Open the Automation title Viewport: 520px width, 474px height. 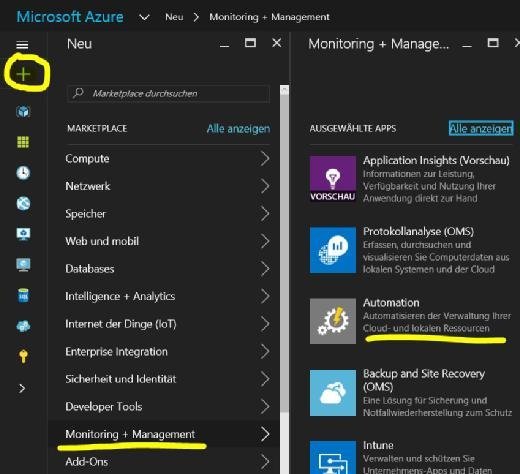391,303
